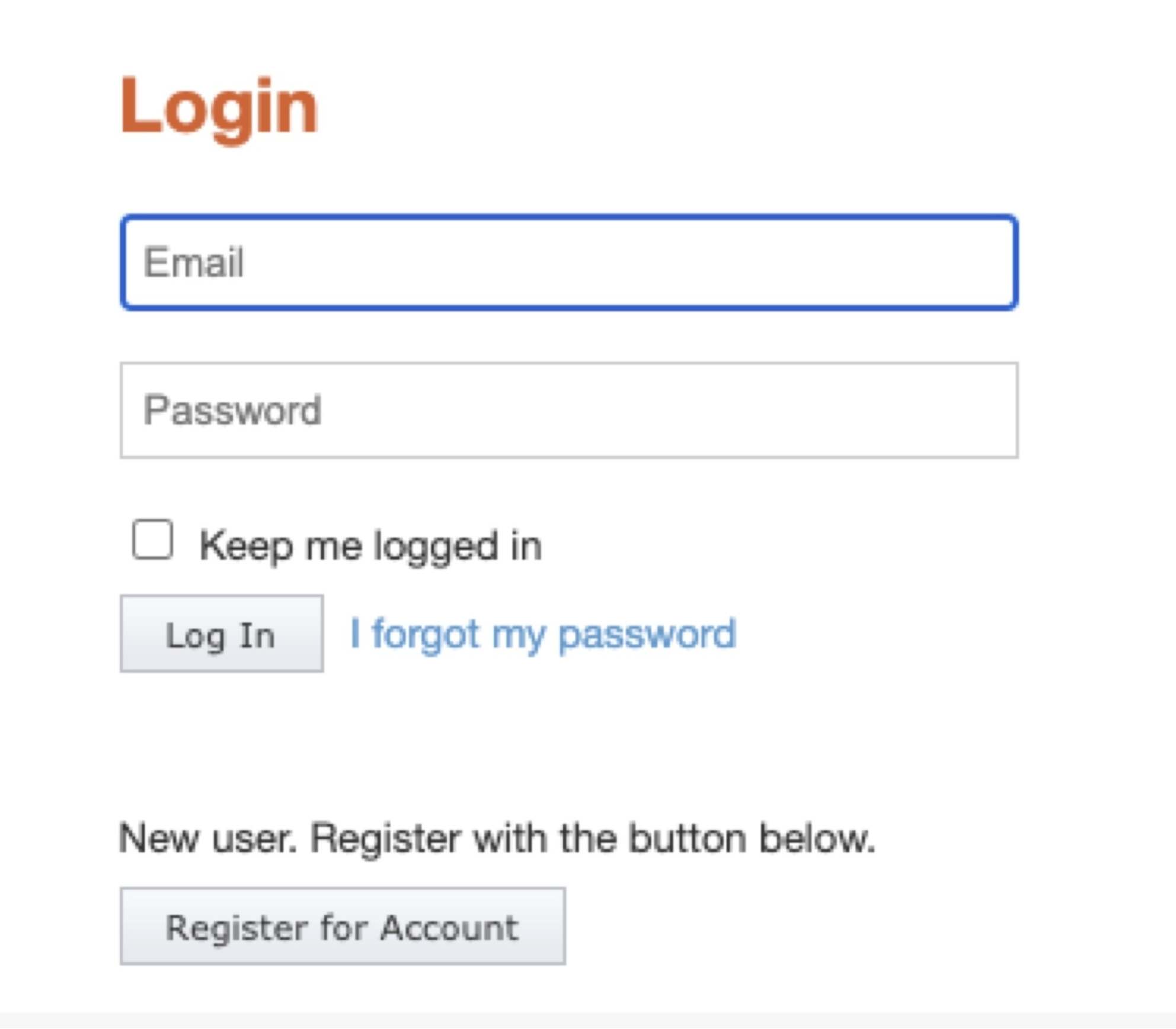The height and width of the screenshot is (1029, 1176).
Task: Click the Register for Account button
Action: [343, 927]
